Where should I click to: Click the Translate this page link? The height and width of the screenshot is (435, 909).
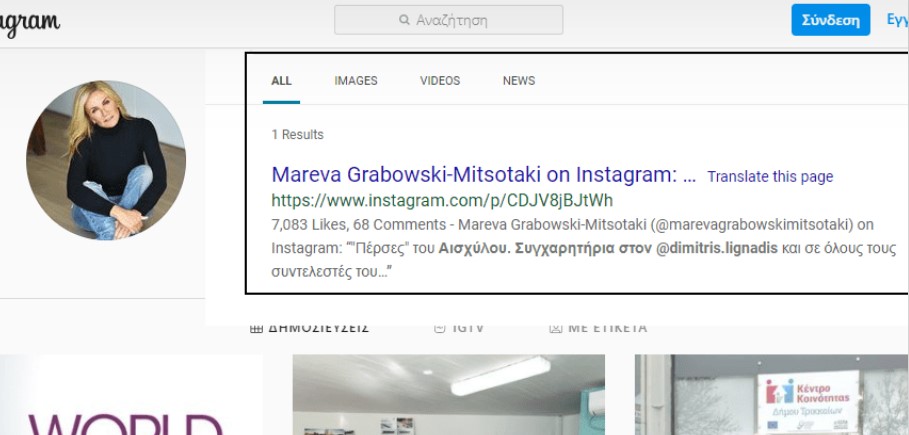tap(770, 176)
